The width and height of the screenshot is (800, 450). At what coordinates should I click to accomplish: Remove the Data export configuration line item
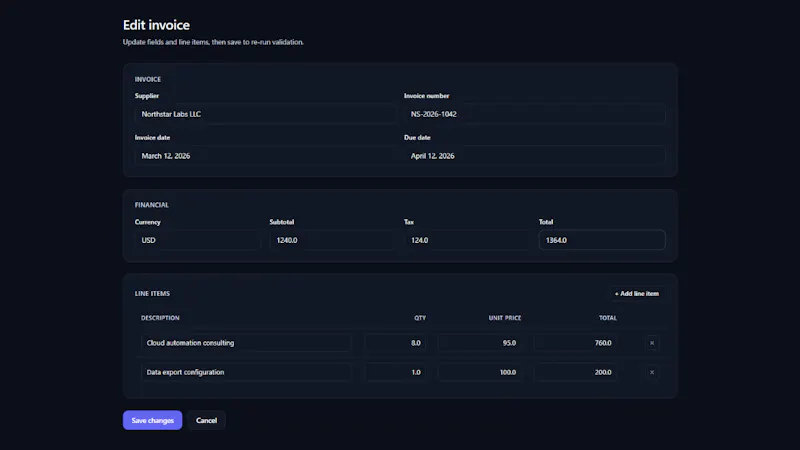tap(652, 372)
